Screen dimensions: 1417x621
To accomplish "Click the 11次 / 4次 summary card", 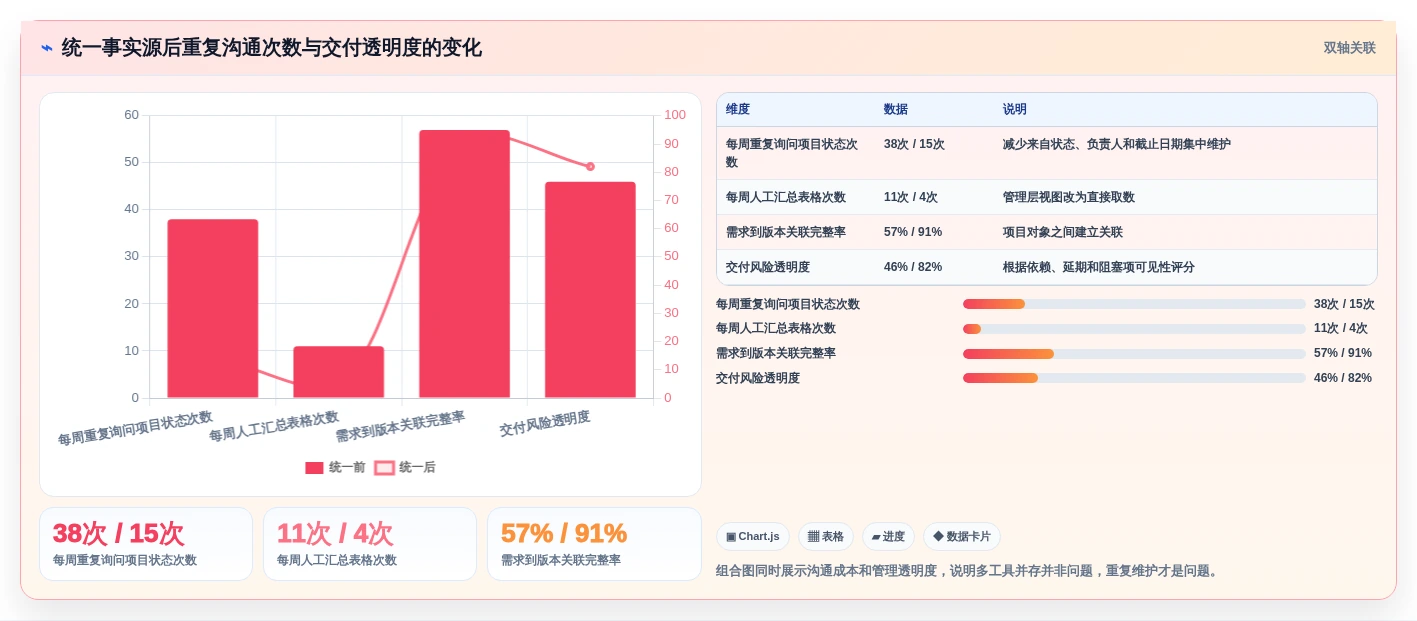I will pos(370,544).
